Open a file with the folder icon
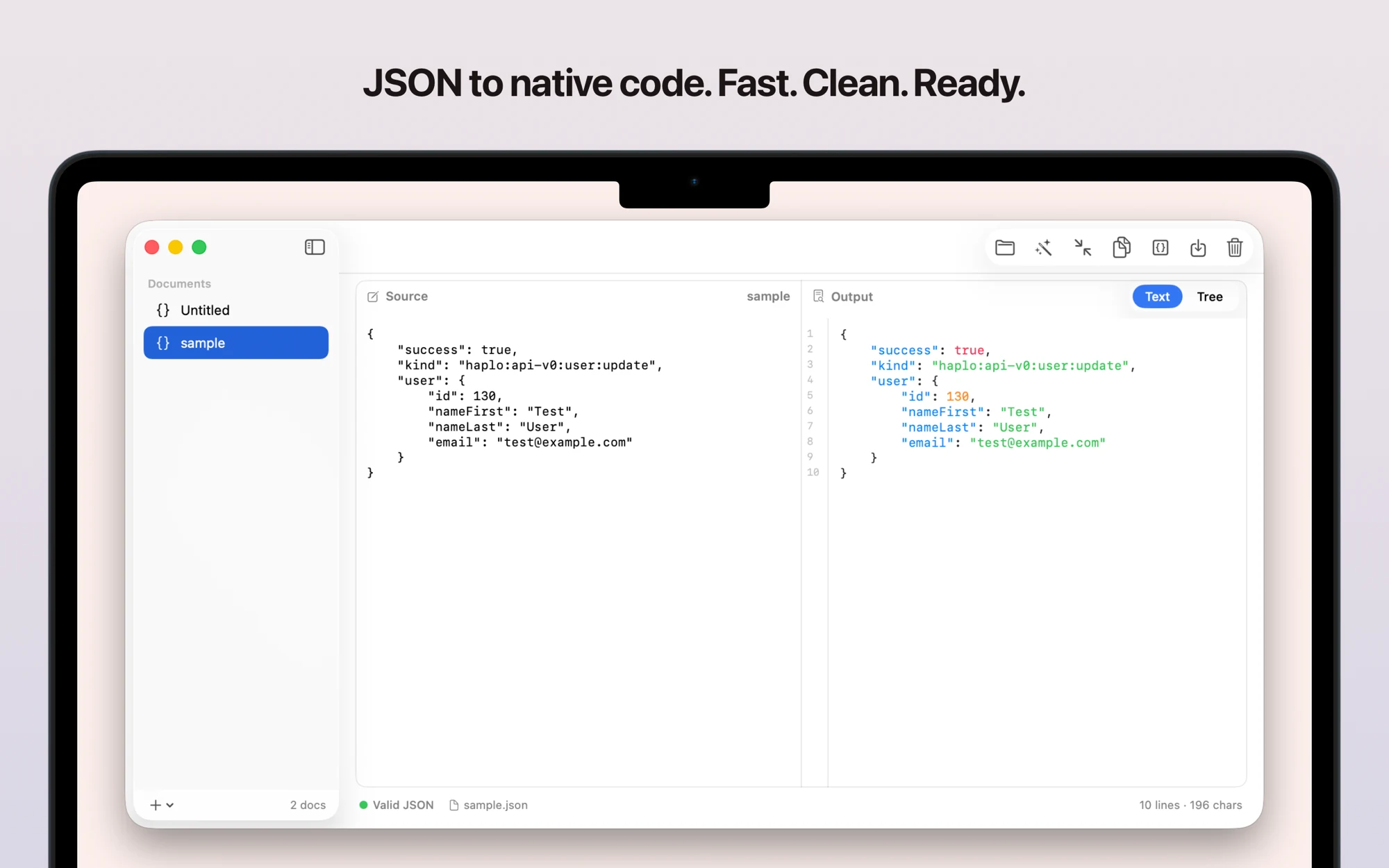Viewport: 1389px width, 868px height. click(x=1004, y=248)
